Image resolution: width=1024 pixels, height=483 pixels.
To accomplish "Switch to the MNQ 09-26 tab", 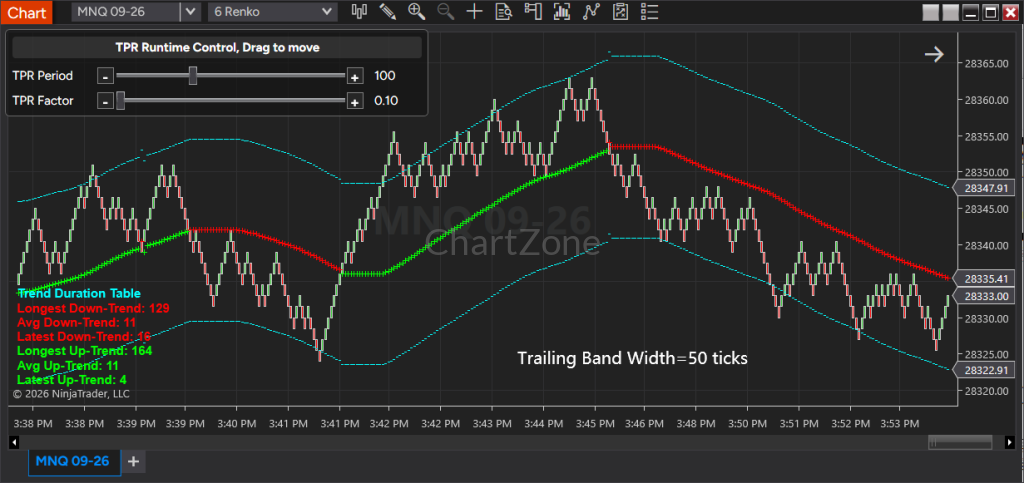I will tap(72, 461).
